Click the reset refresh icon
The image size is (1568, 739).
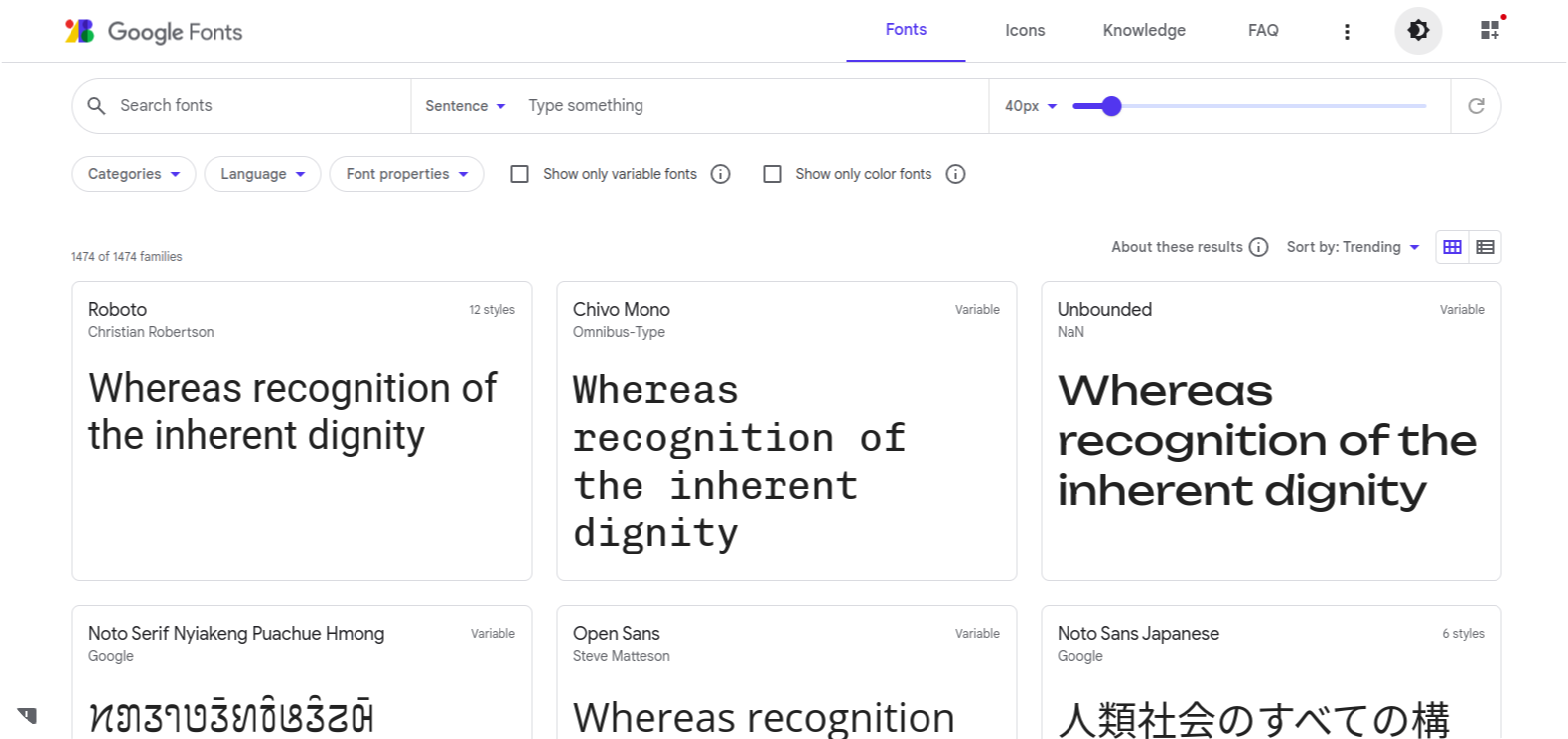pos(1476,106)
